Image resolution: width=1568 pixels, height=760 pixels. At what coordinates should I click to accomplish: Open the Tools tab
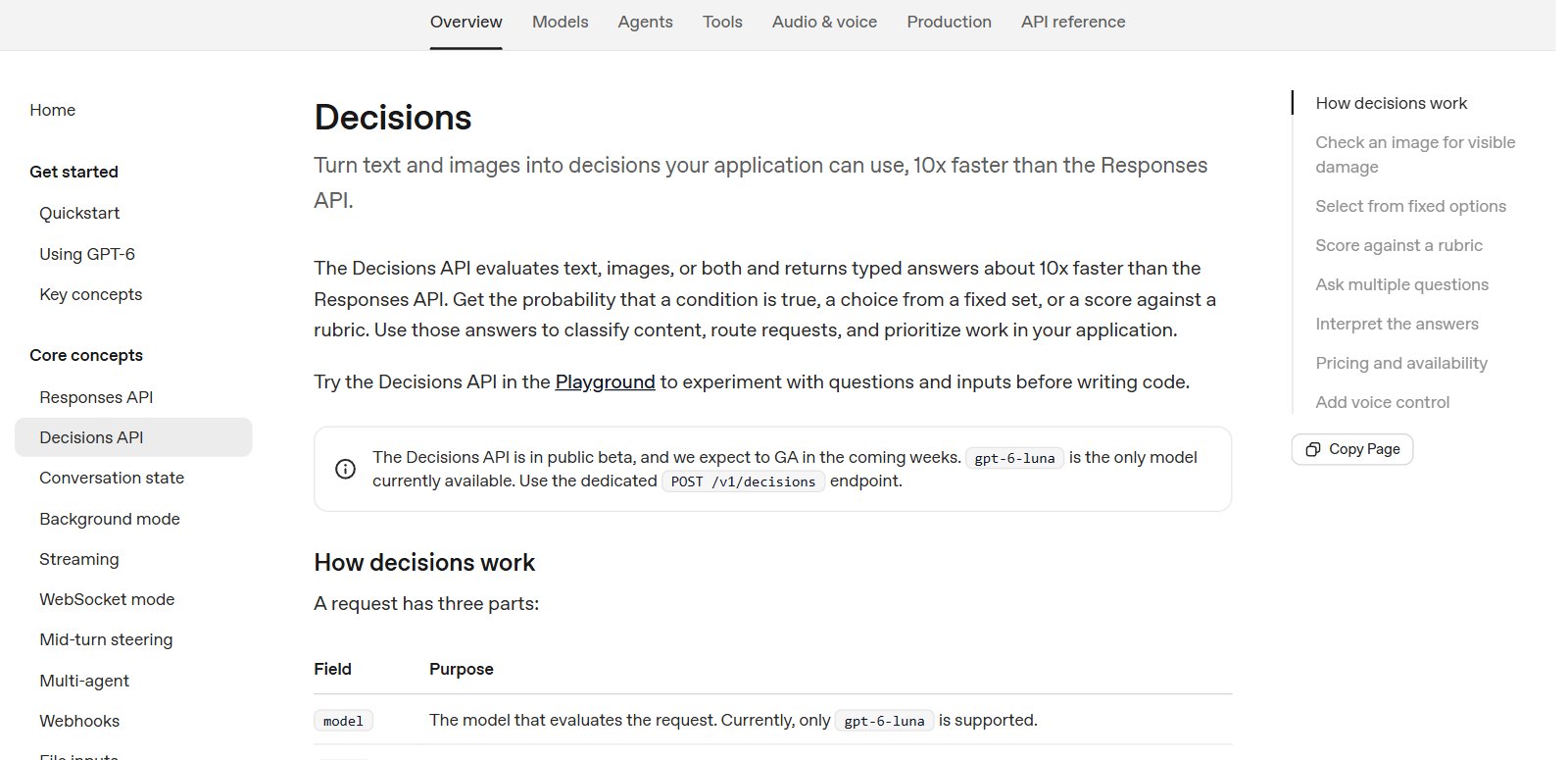[722, 22]
